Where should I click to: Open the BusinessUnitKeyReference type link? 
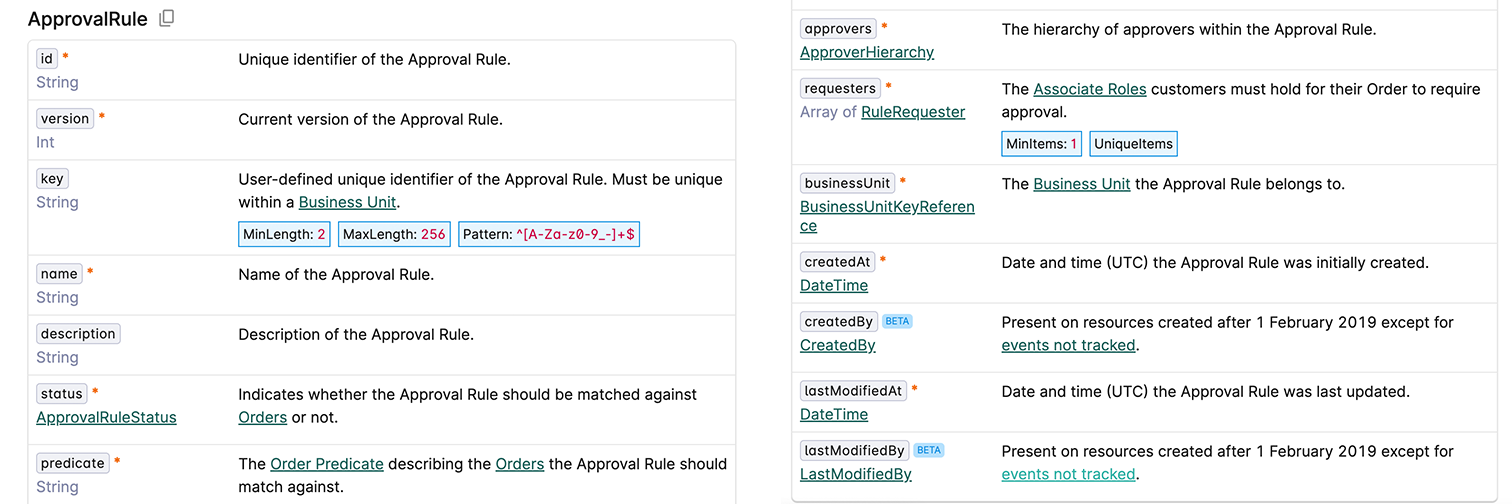point(887,216)
